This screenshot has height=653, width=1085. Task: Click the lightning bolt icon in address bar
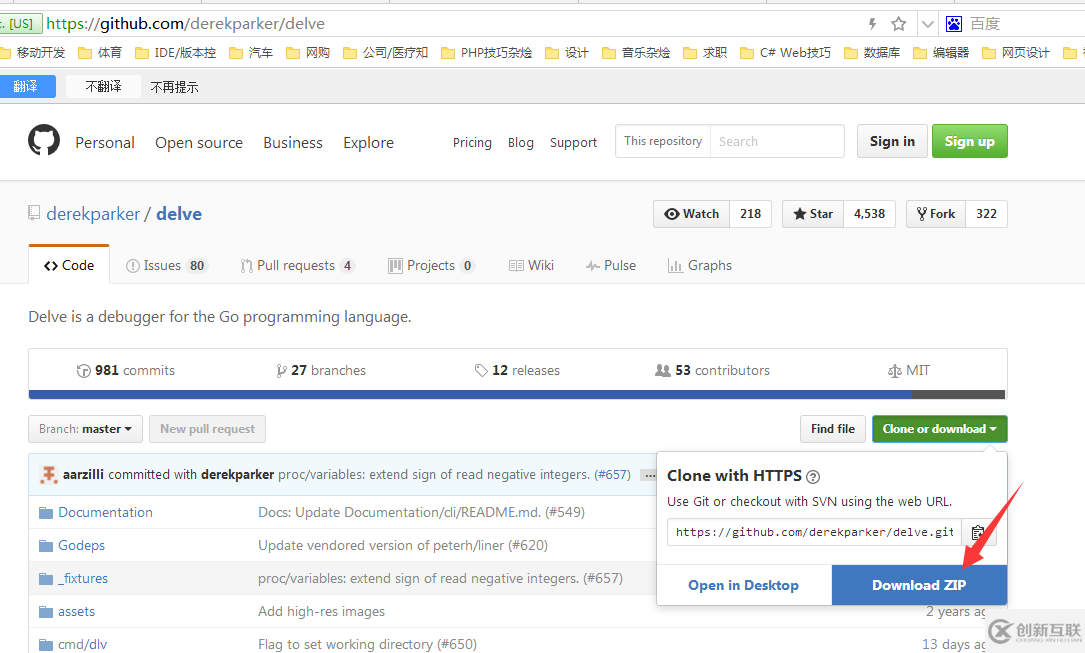[873, 24]
